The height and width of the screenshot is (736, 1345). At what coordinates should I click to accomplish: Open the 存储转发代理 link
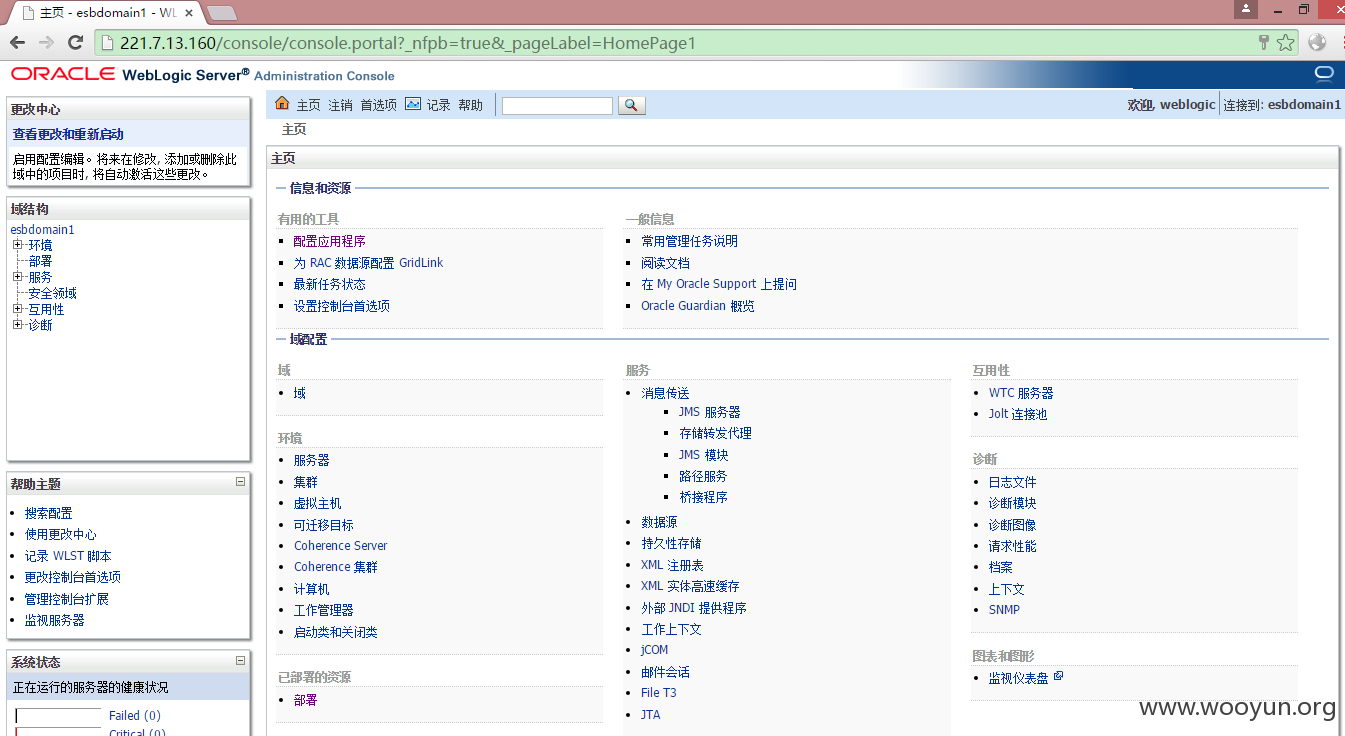coord(715,433)
